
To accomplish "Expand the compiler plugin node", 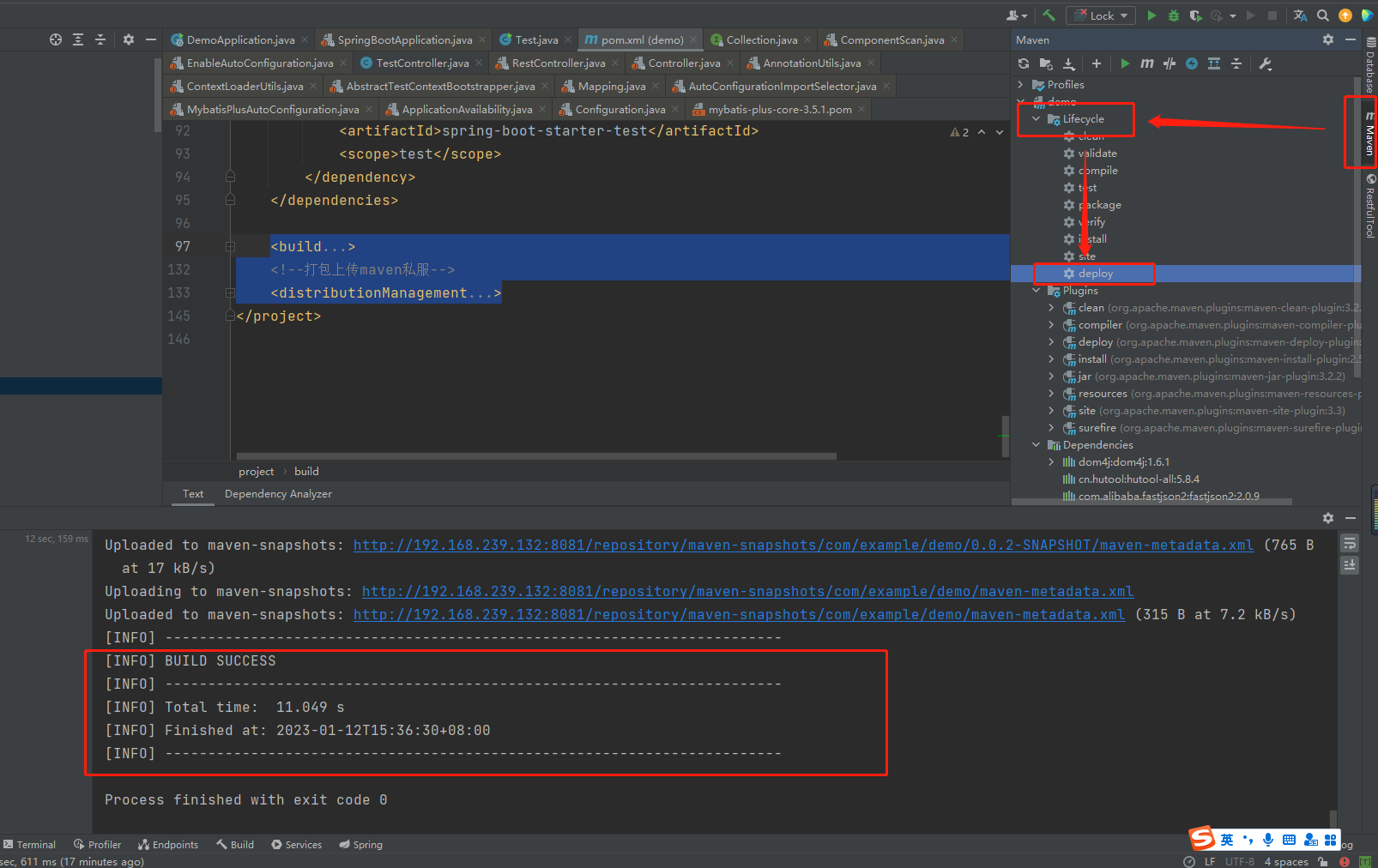I will [1051, 325].
